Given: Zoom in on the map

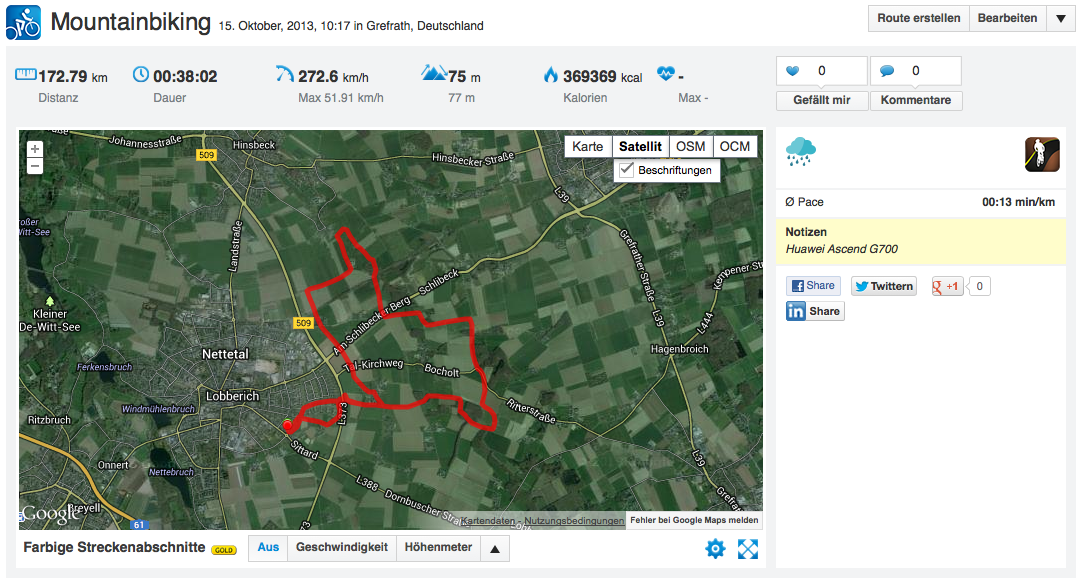Looking at the screenshot, I should click(35, 149).
